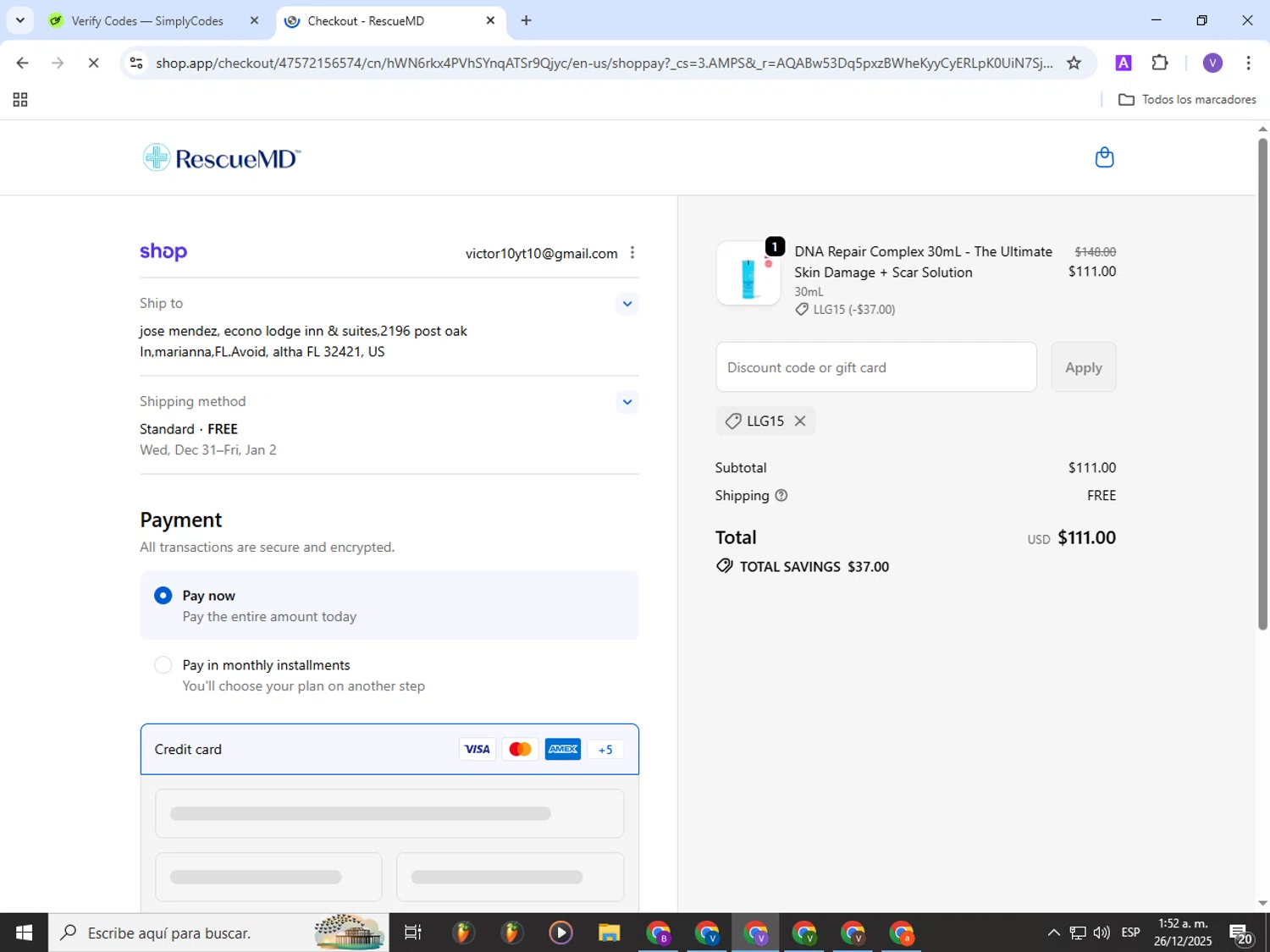Open the shopping bag cart icon
The image size is (1270, 952).
point(1104,157)
